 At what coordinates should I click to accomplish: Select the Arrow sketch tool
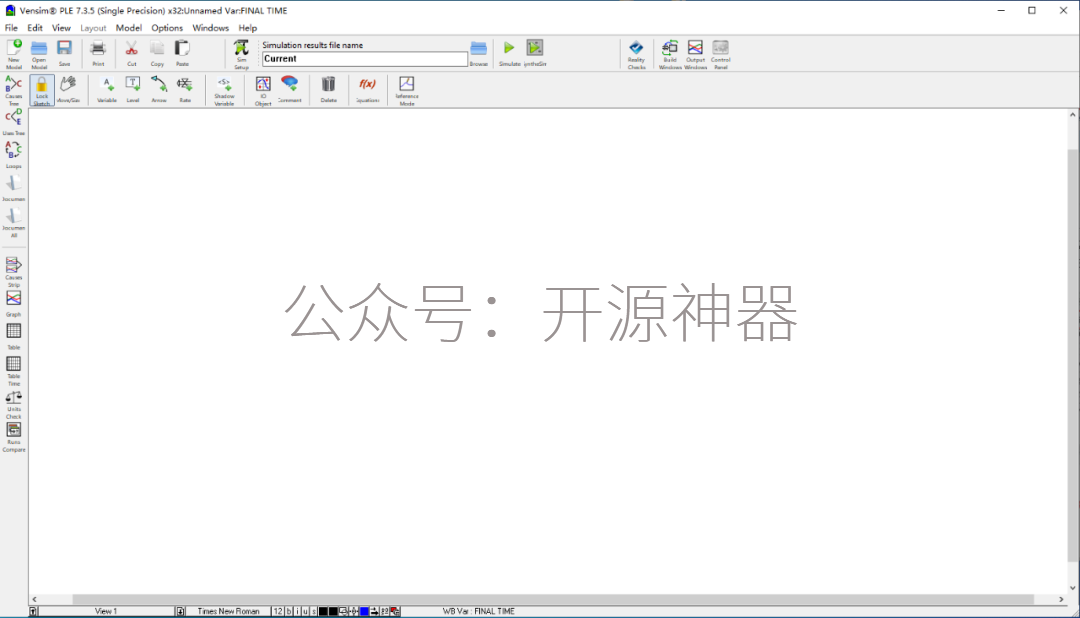point(159,90)
